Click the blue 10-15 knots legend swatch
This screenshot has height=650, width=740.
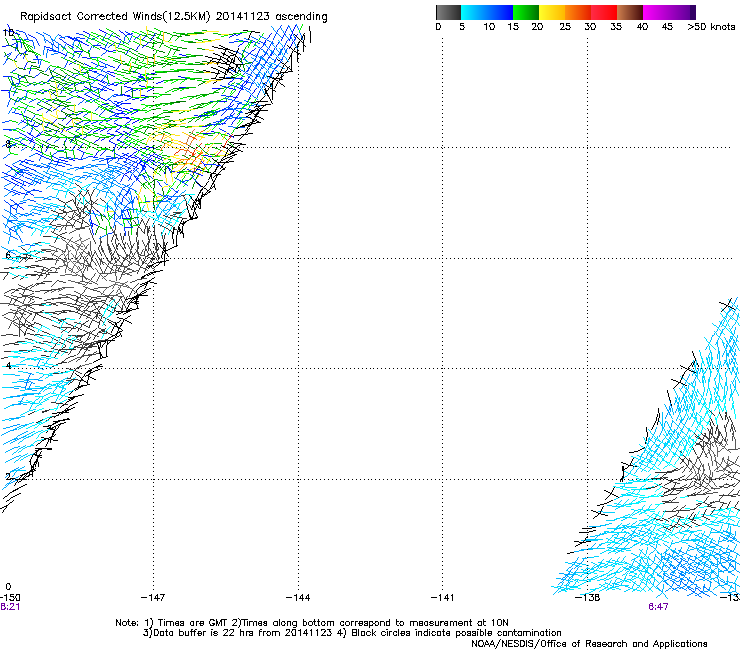point(500,12)
